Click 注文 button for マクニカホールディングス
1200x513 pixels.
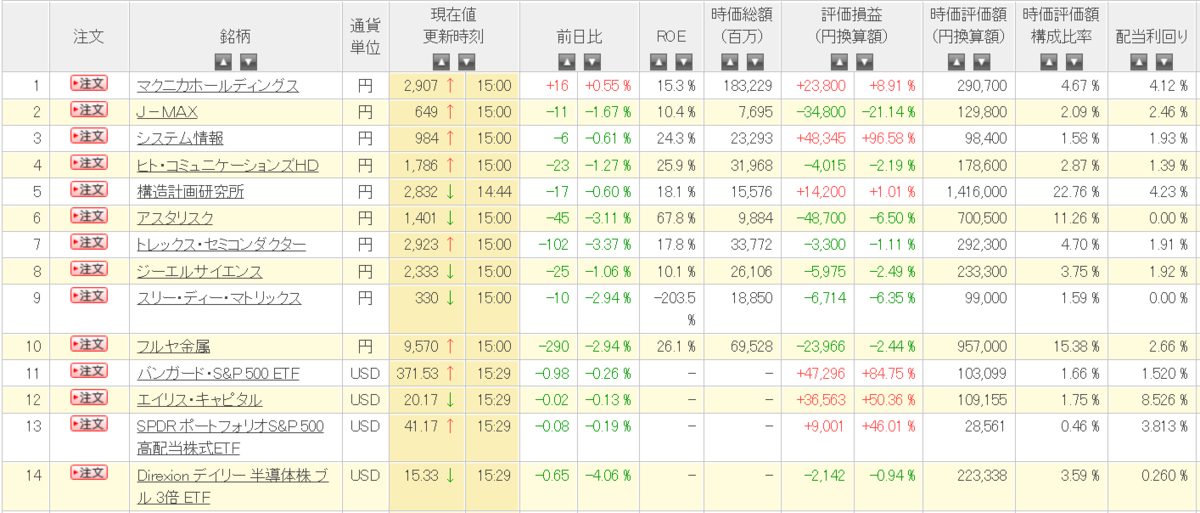88,84
